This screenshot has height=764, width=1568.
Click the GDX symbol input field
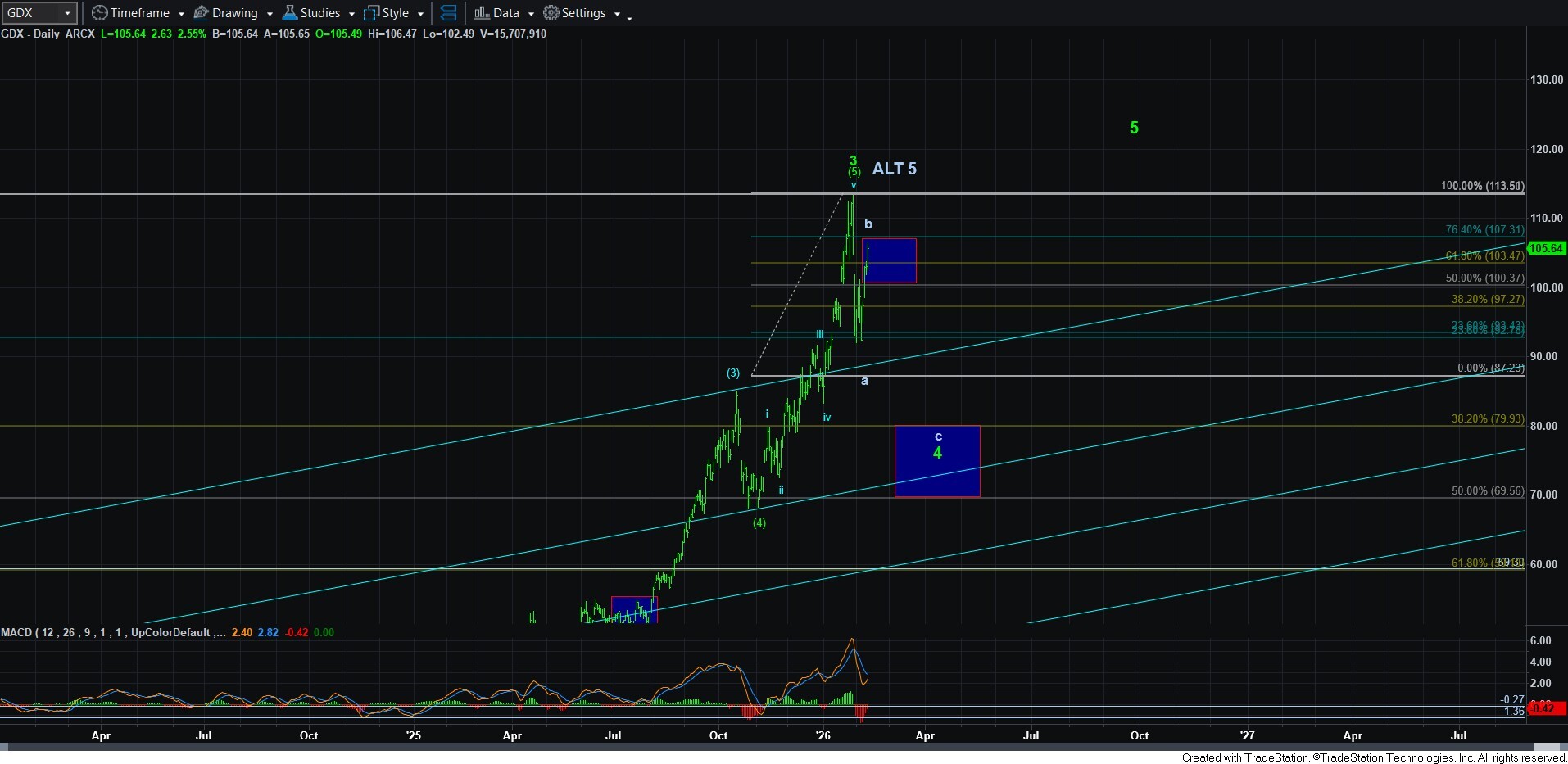pyautogui.click(x=31, y=13)
